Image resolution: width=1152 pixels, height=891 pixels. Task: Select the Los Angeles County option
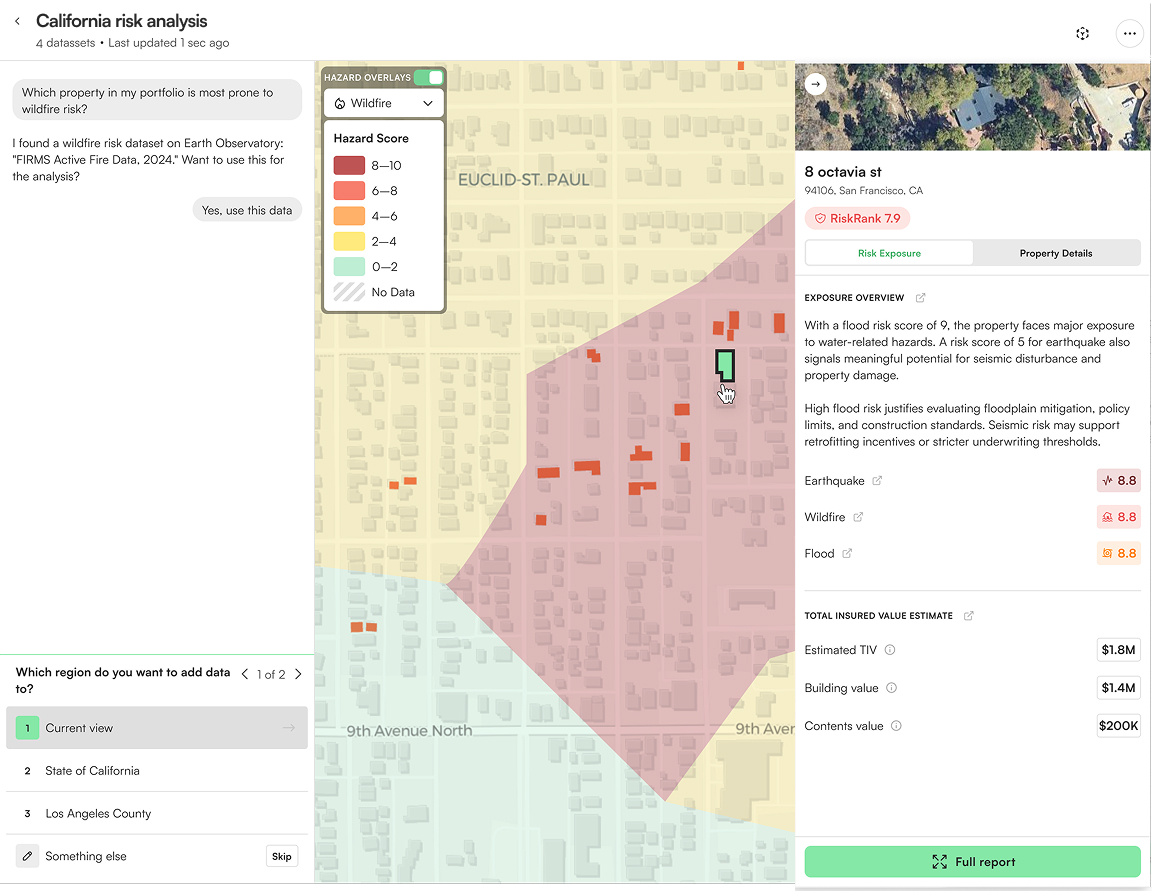[x=156, y=813]
